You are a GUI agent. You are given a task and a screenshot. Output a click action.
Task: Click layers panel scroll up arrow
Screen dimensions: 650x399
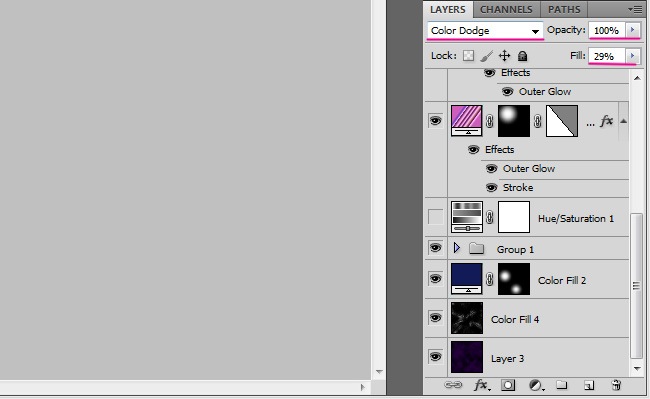tap(637, 78)
